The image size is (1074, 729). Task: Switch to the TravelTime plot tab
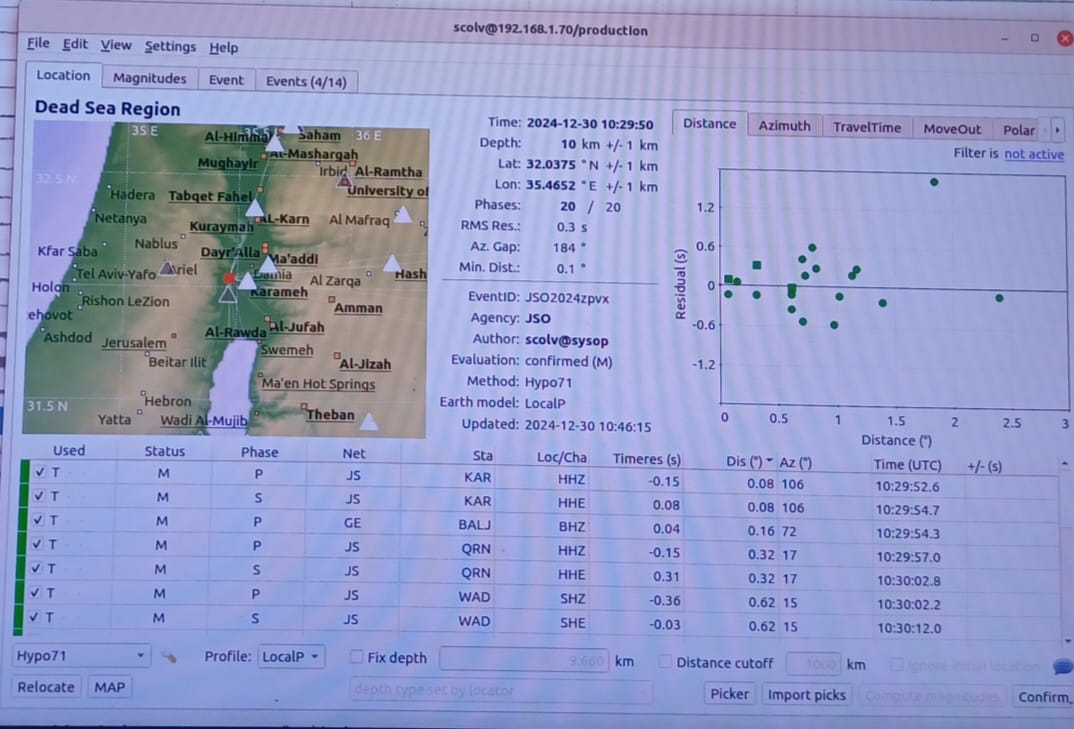point(866,127)
